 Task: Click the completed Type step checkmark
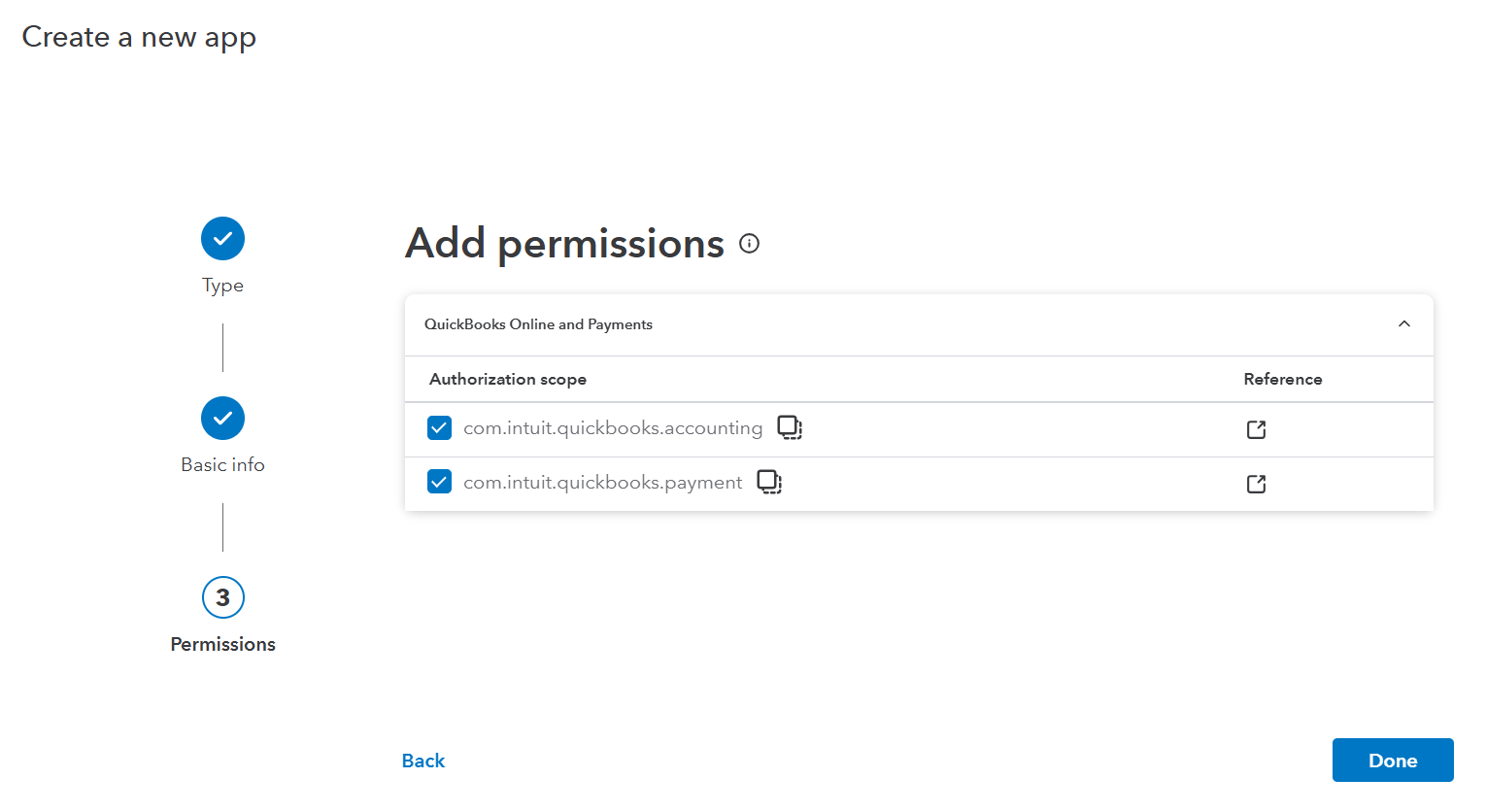click(222, 239)
